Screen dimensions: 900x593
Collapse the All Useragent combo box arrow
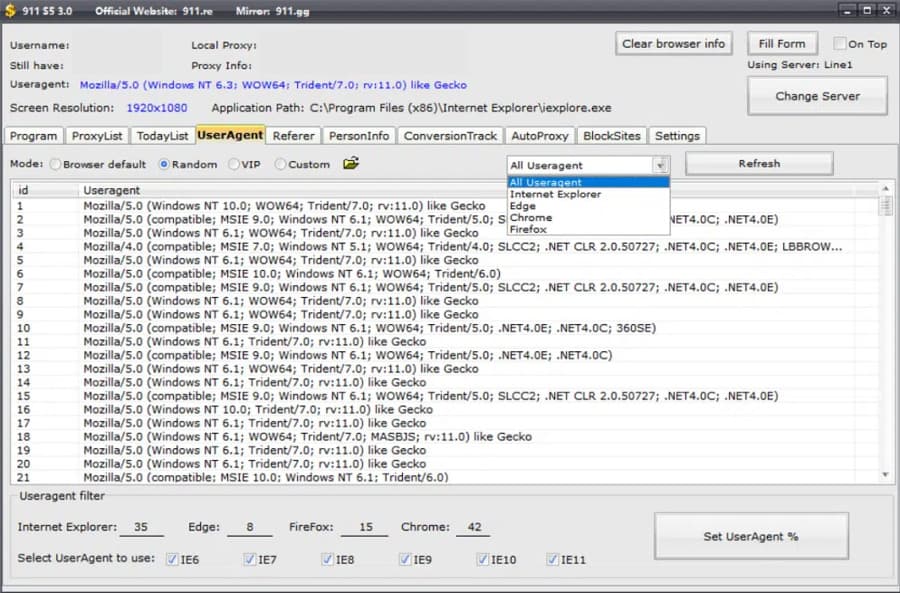pos(661,165)
